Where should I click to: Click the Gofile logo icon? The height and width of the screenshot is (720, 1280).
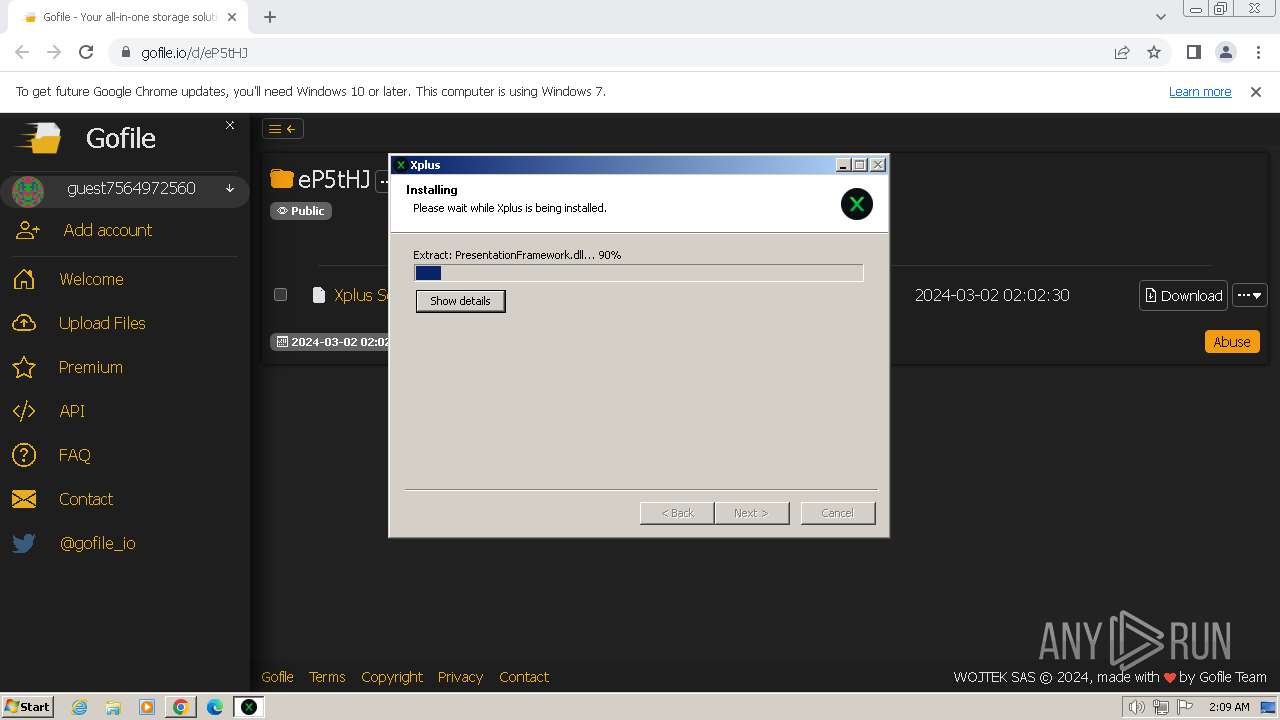tap(38, 138)
